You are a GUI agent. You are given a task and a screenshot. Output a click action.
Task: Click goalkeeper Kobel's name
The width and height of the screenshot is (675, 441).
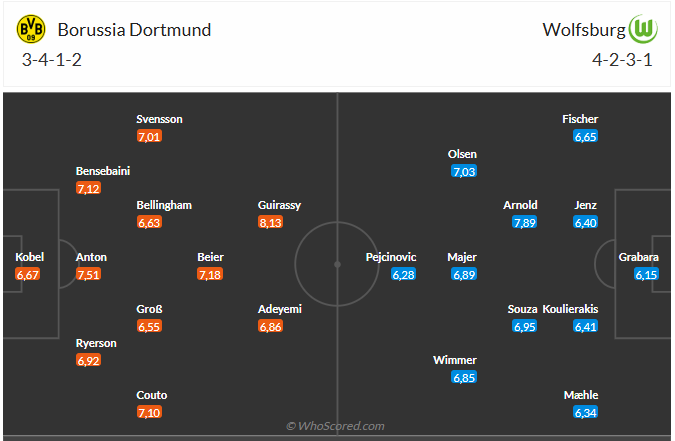pos(30,257)
